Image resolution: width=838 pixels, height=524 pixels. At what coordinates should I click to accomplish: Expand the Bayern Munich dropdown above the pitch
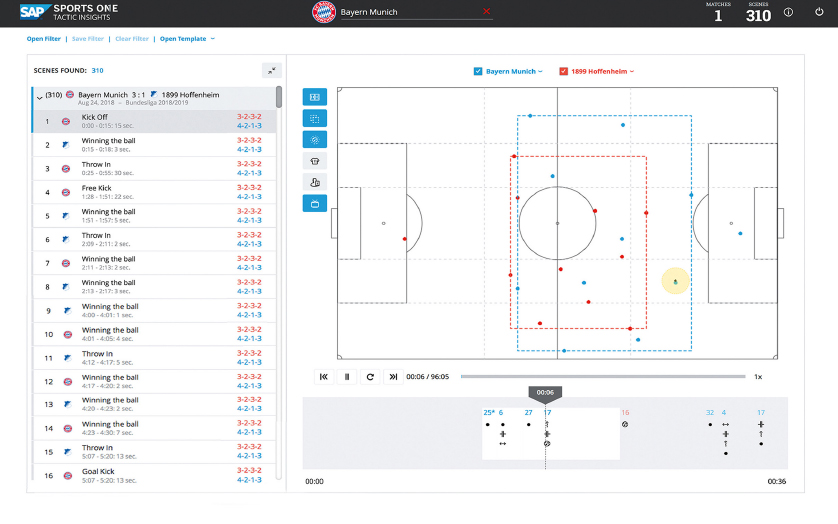tap(541, 71)
